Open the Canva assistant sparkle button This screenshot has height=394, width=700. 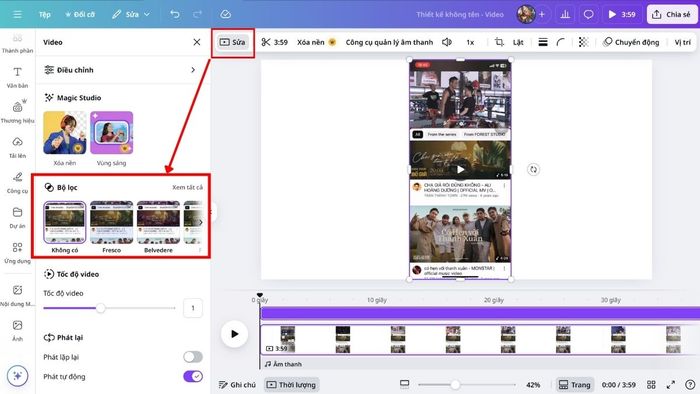click(17, 376)
